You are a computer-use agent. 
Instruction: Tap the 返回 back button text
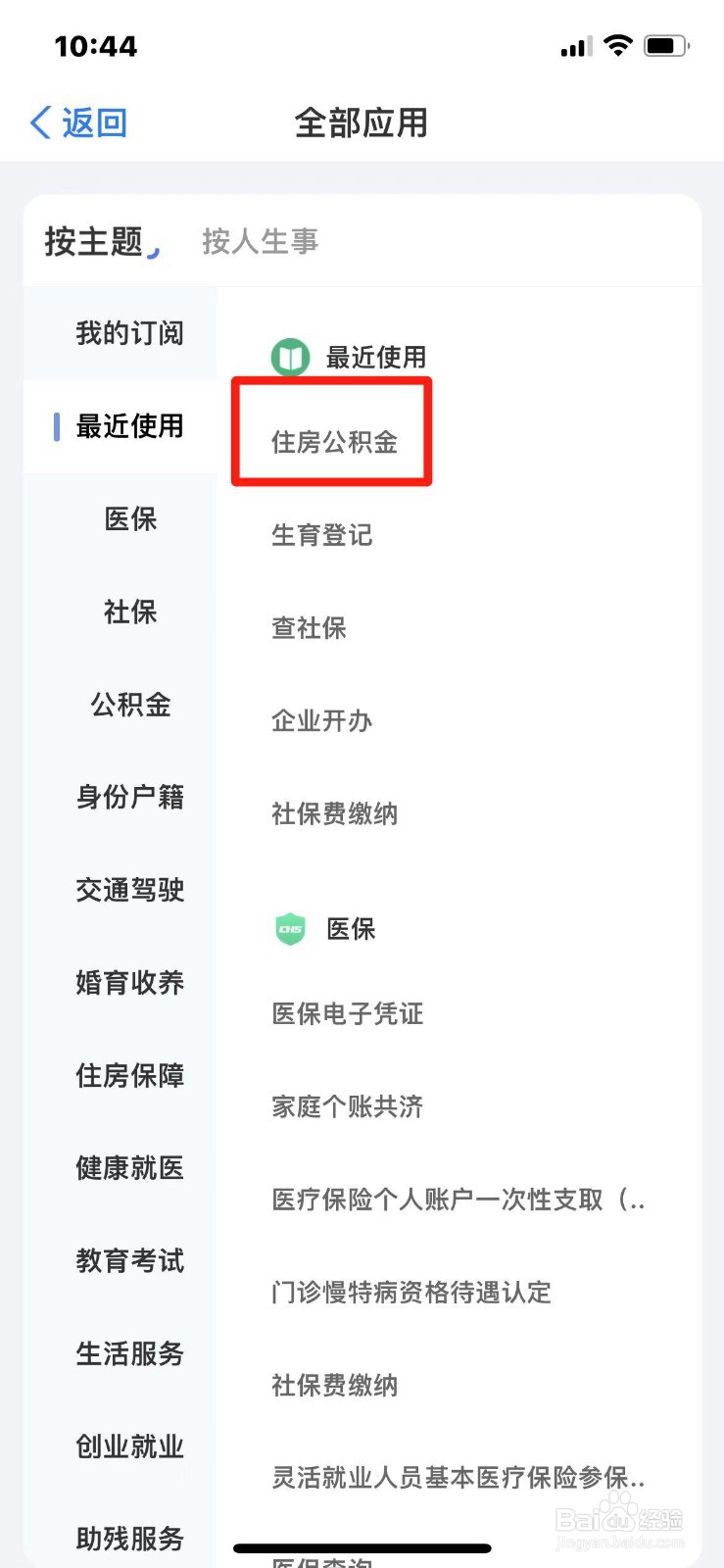[95, 122]
